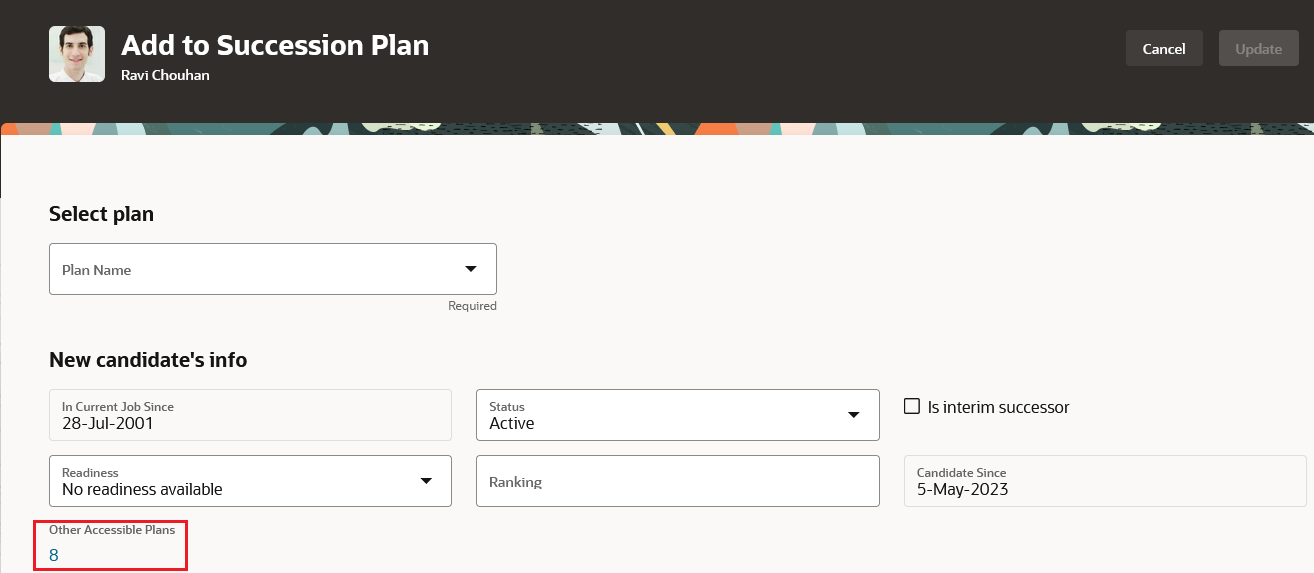Image resolution: width=1314 pixels, height=573 pixels.
Task: Click the Status field showing Active
Action: [x=678, y=415]
